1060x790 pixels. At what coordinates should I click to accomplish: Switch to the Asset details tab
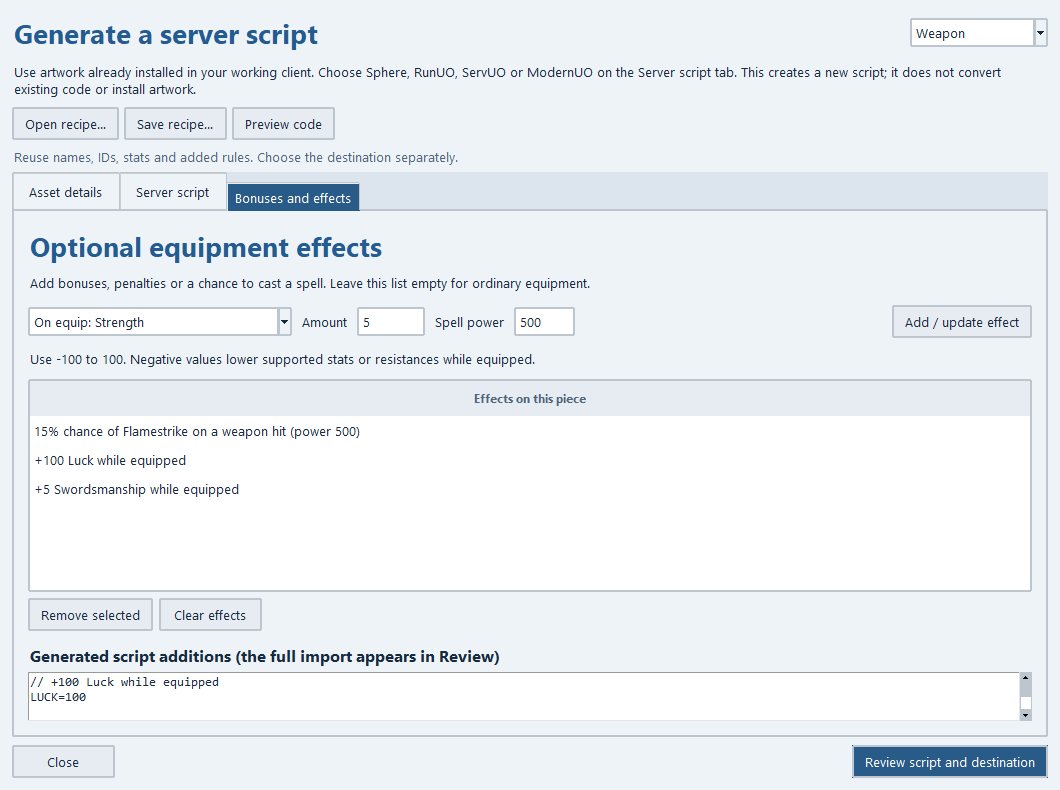pyautogui.click(x=66, y=193)
